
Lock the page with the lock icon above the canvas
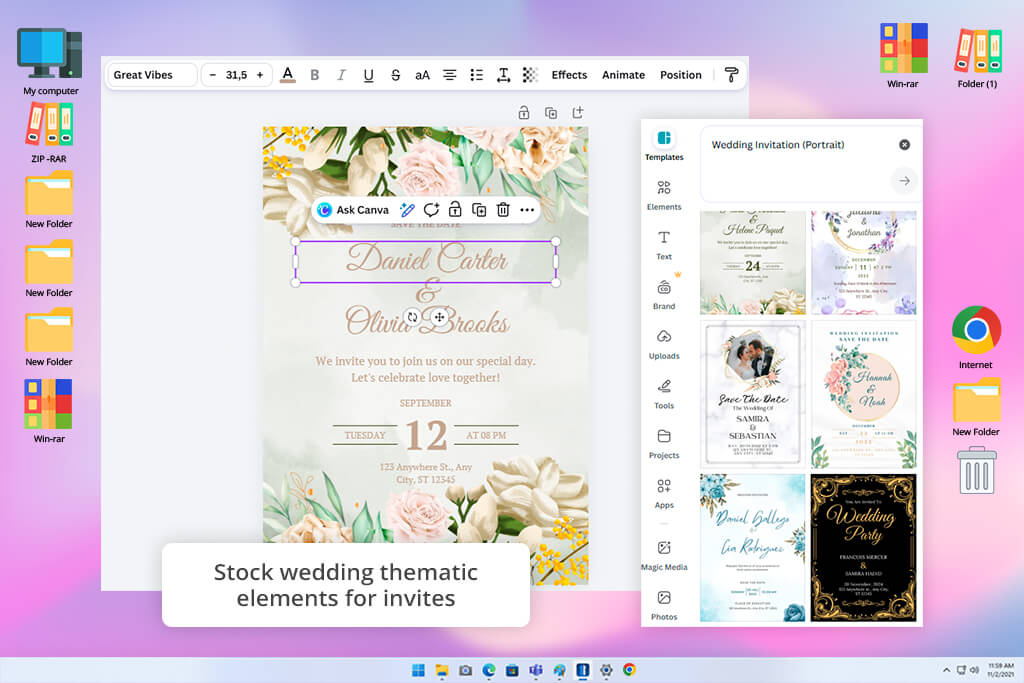tap(524, 113)
